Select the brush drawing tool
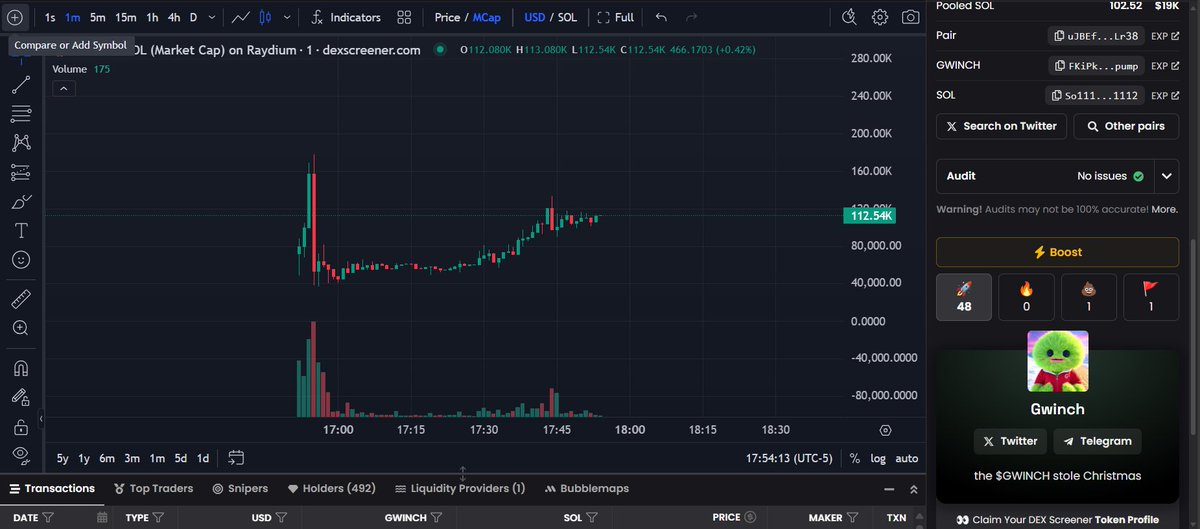This screenshot has width=1200, height=529. point(20,201)
